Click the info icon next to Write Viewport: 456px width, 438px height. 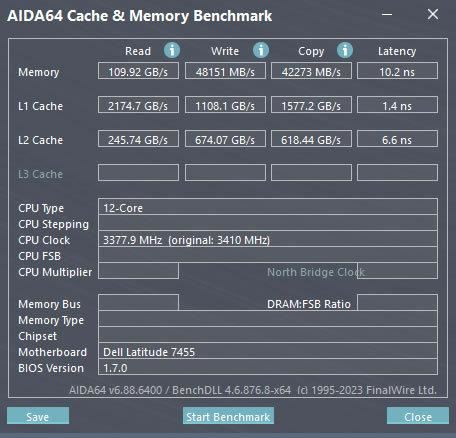pos(261,50)
